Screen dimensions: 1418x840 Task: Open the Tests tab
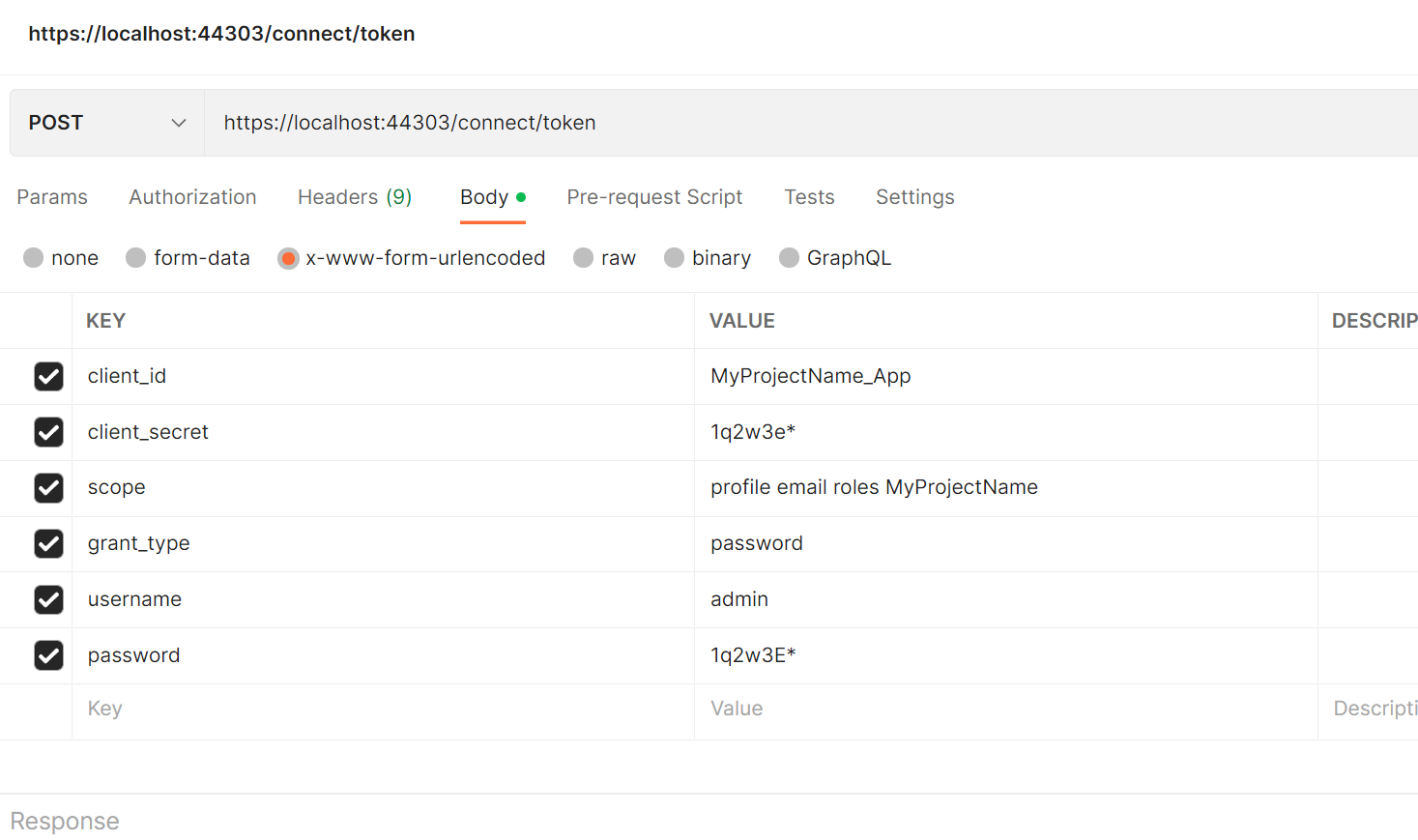(809, 197)
